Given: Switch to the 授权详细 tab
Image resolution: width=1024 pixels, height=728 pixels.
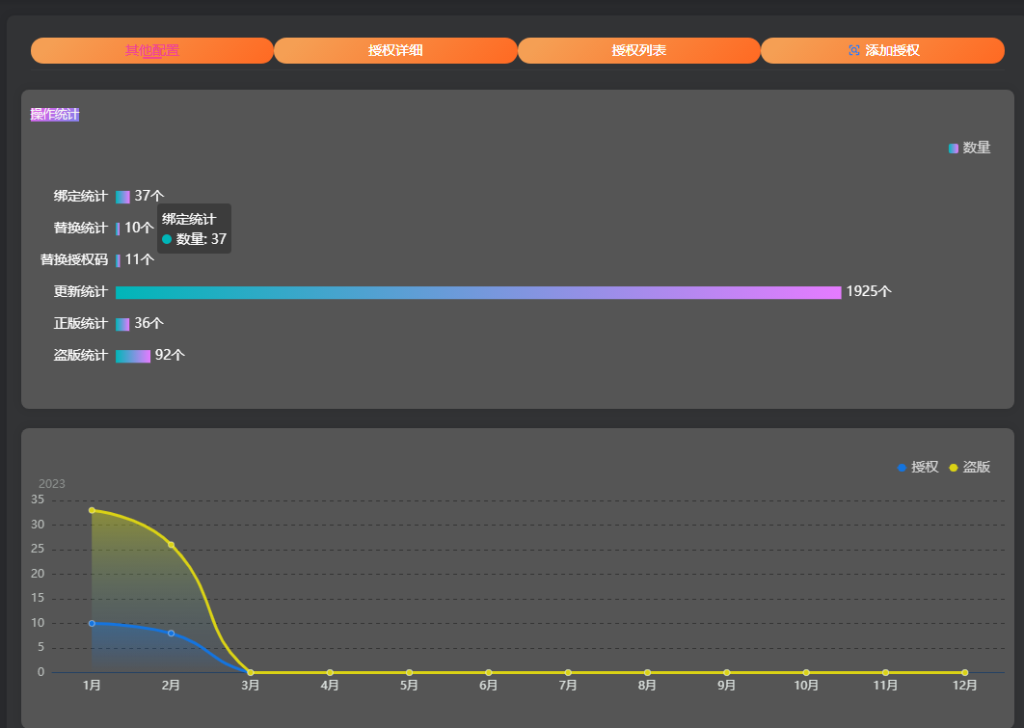Looking at the screenshot, I should click(395, 50).
